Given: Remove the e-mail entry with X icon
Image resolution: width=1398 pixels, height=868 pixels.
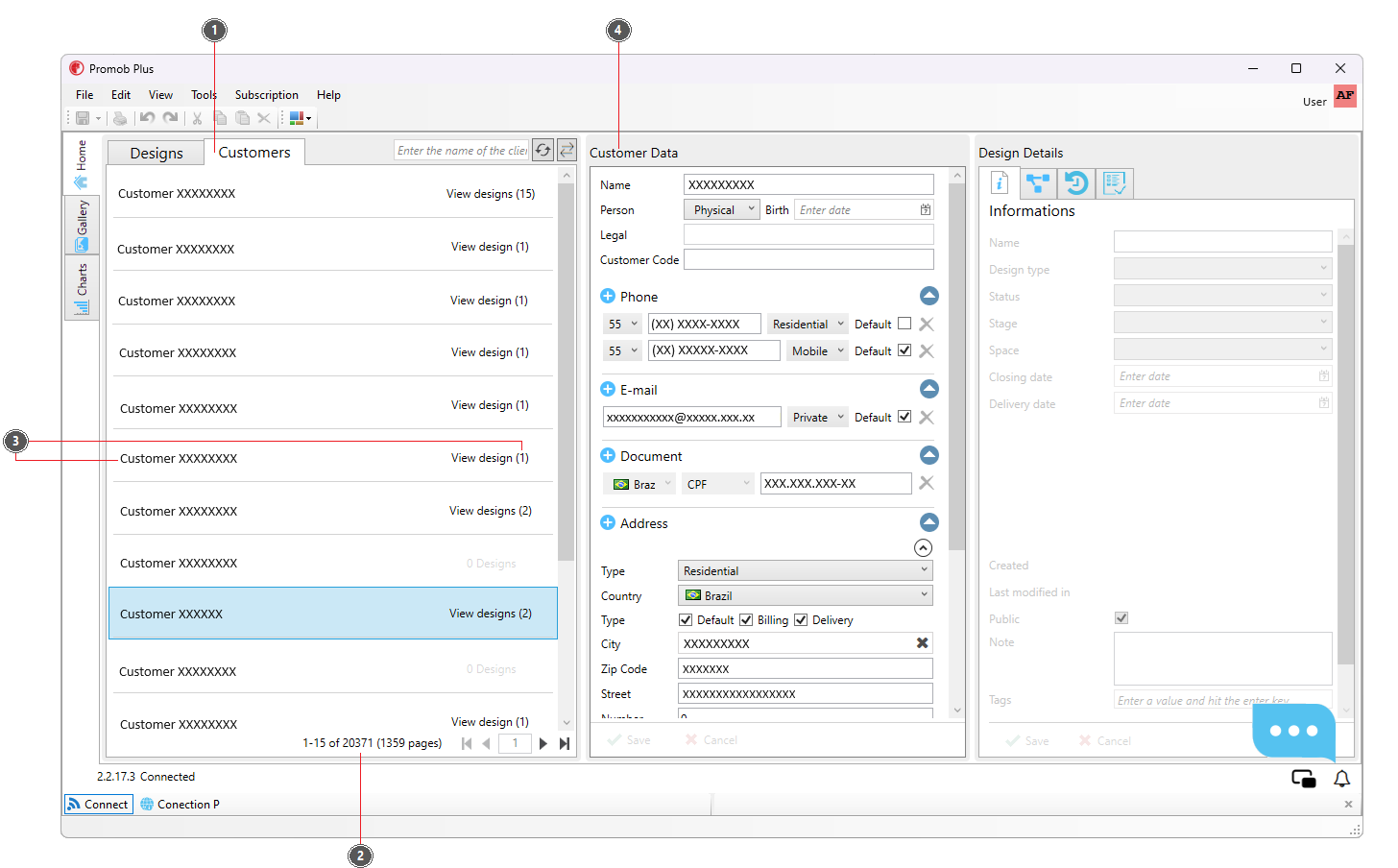Looking at the screenshot, I should 927,417.
